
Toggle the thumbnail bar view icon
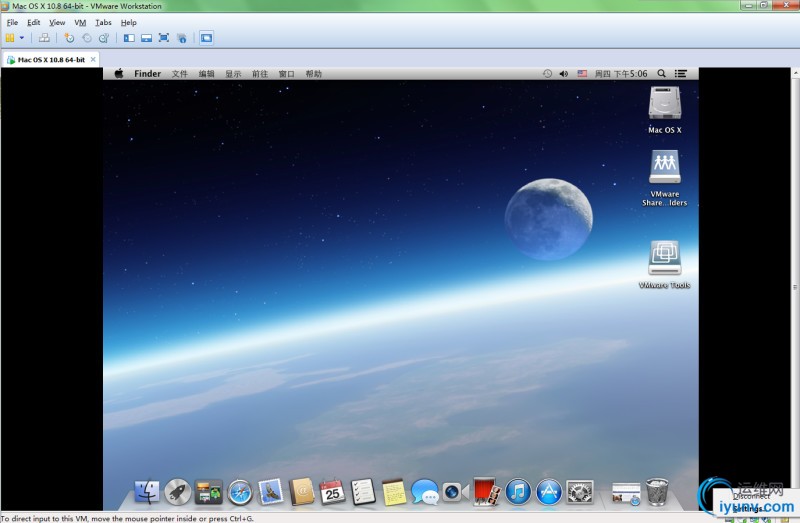pyautogui.click(x=146, y=38)
